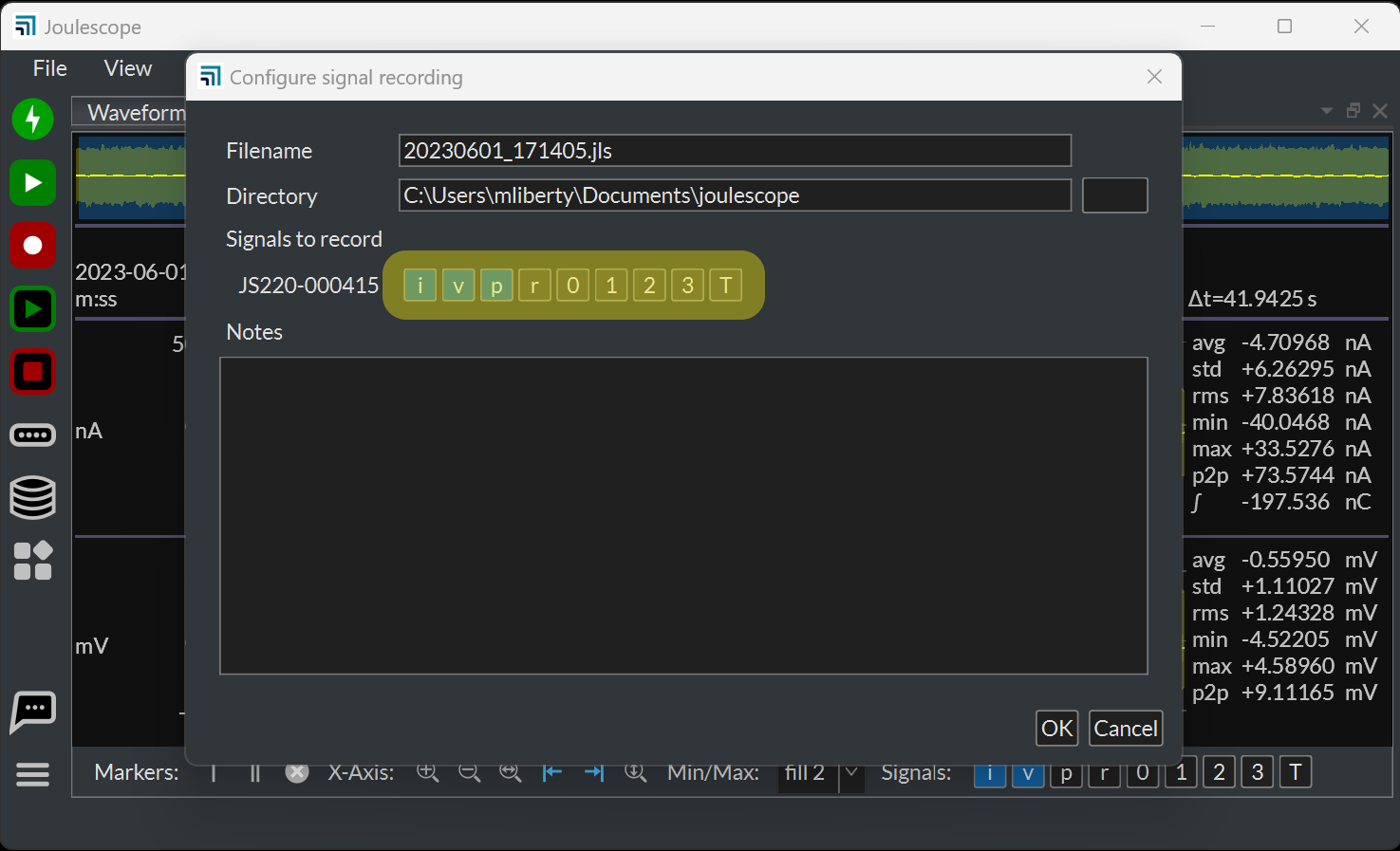Click the green-outlined statistics play icon

tap(33, 309)
